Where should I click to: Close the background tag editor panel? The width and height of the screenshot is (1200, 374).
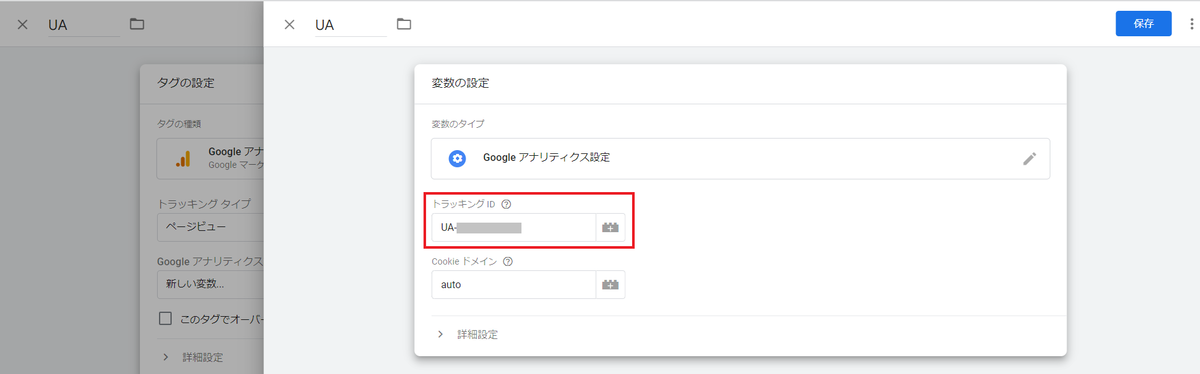[23, 24]
